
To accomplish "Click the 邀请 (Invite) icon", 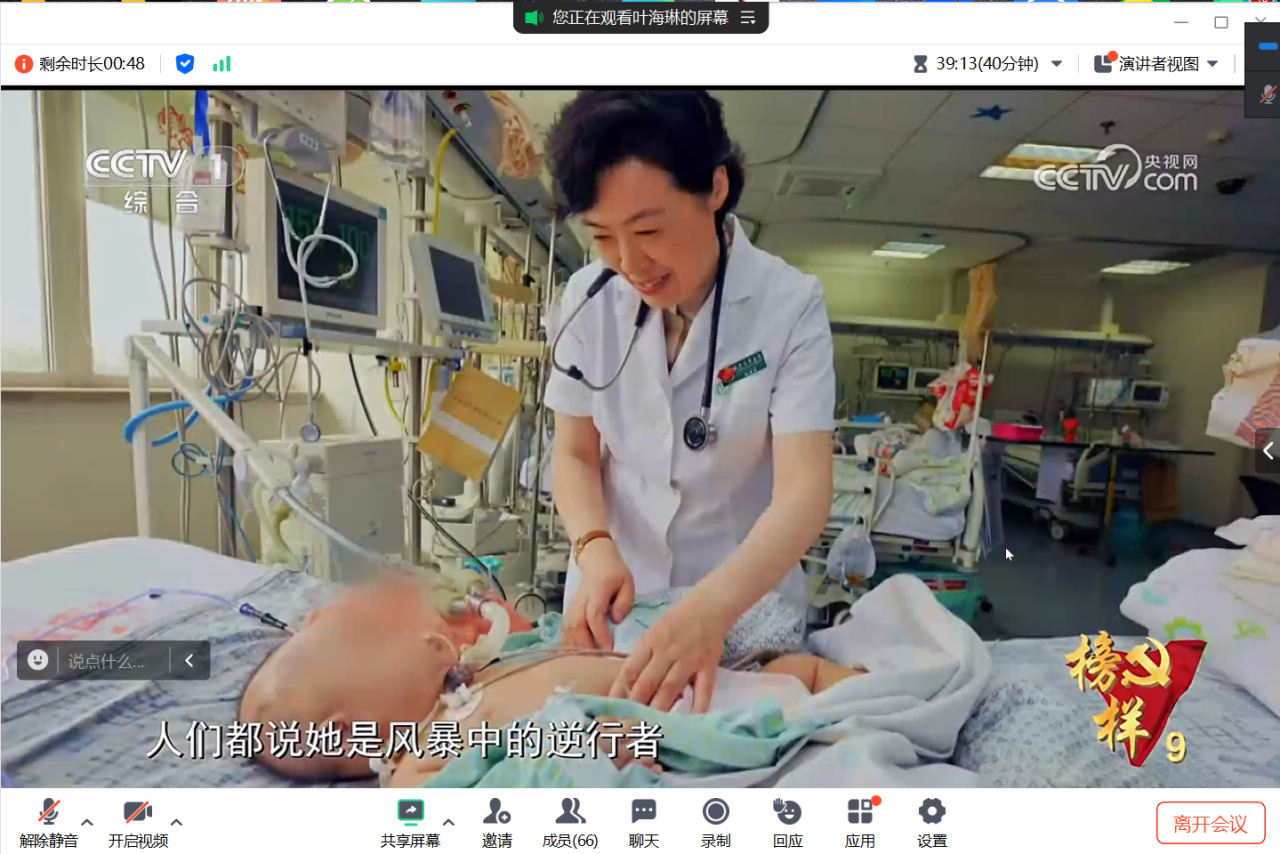I will point(497,812).
